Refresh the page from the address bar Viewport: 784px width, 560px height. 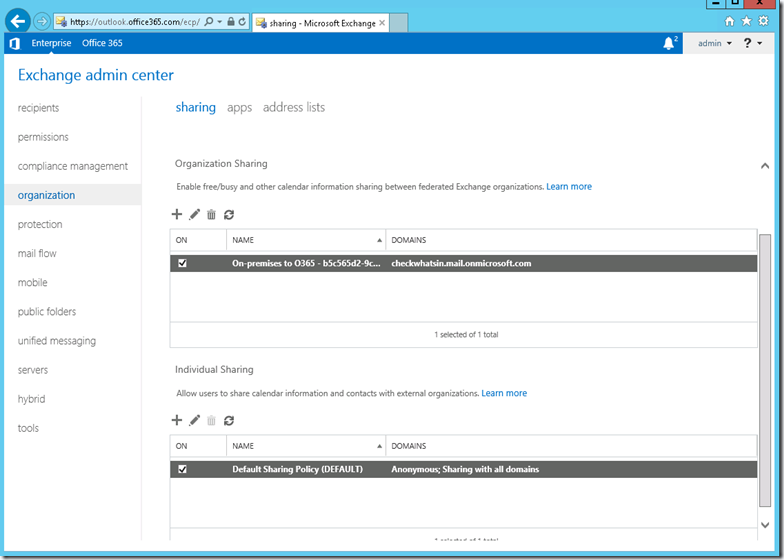242,22
